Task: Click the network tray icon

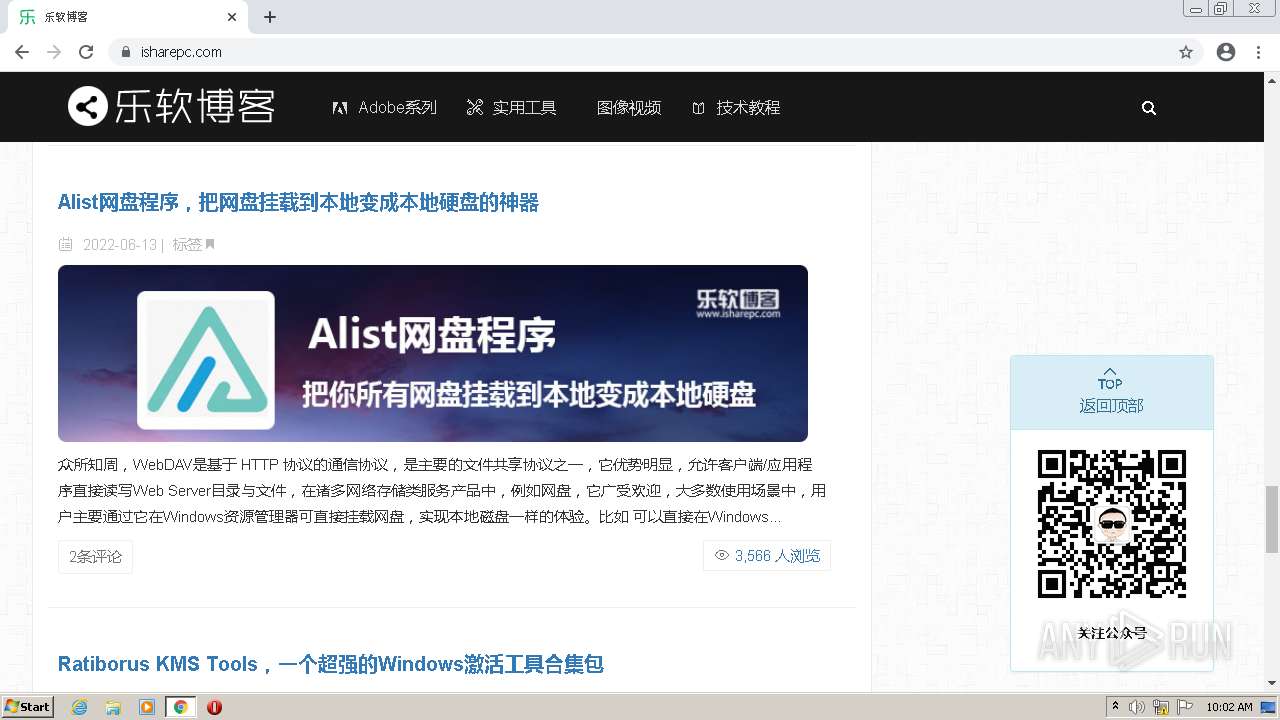Action: 1161,707
